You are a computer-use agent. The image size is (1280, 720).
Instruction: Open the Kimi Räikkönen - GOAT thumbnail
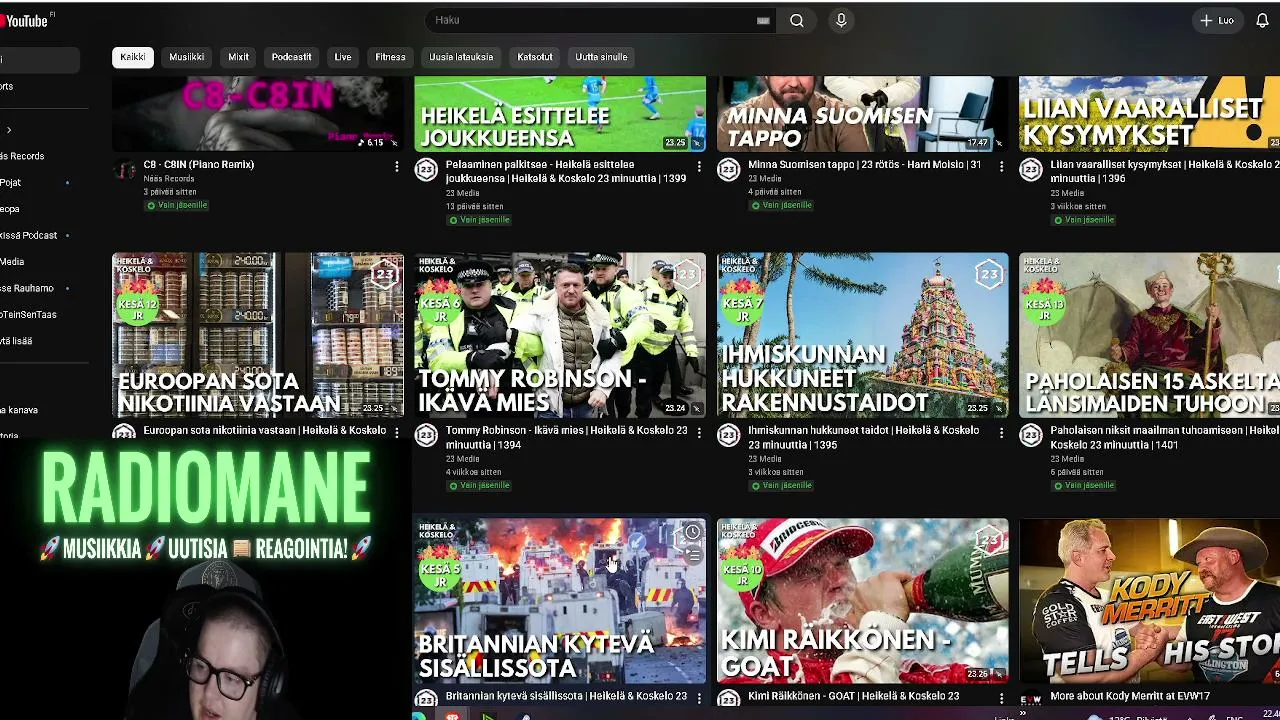point(862,601)
